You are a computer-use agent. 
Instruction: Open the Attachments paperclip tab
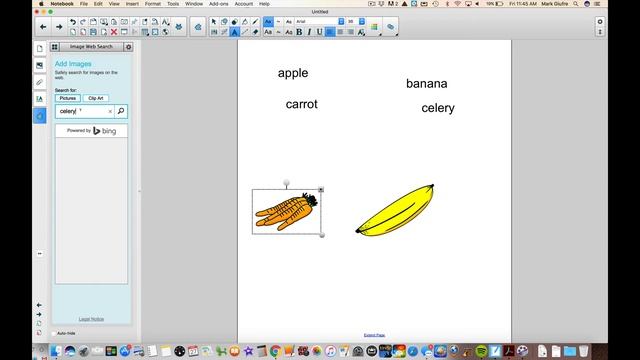(x=40, y=82)
